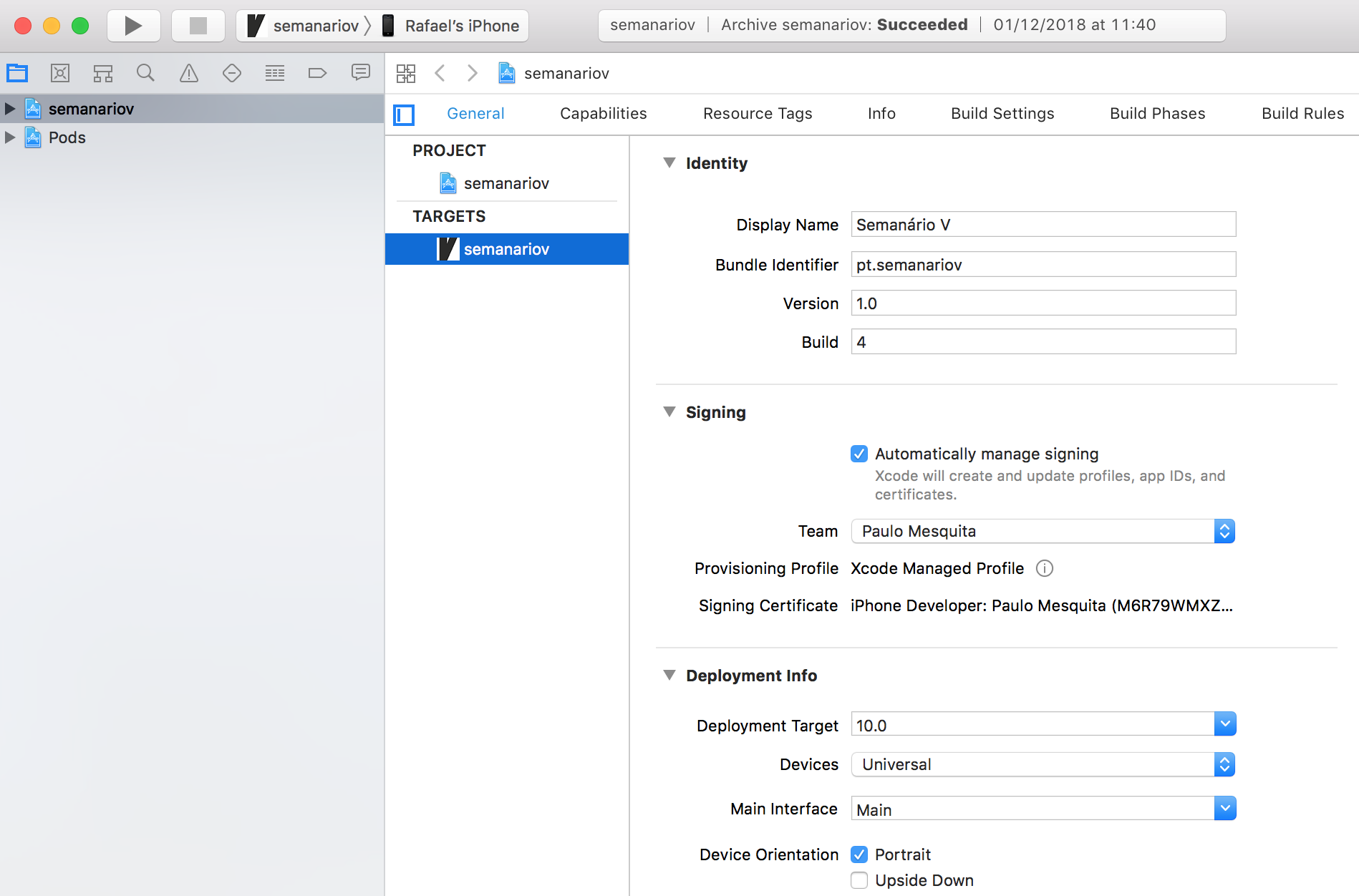Collapse the Deployment Info section
This screenshot has height=896, width=1359.
click(669, 676)
